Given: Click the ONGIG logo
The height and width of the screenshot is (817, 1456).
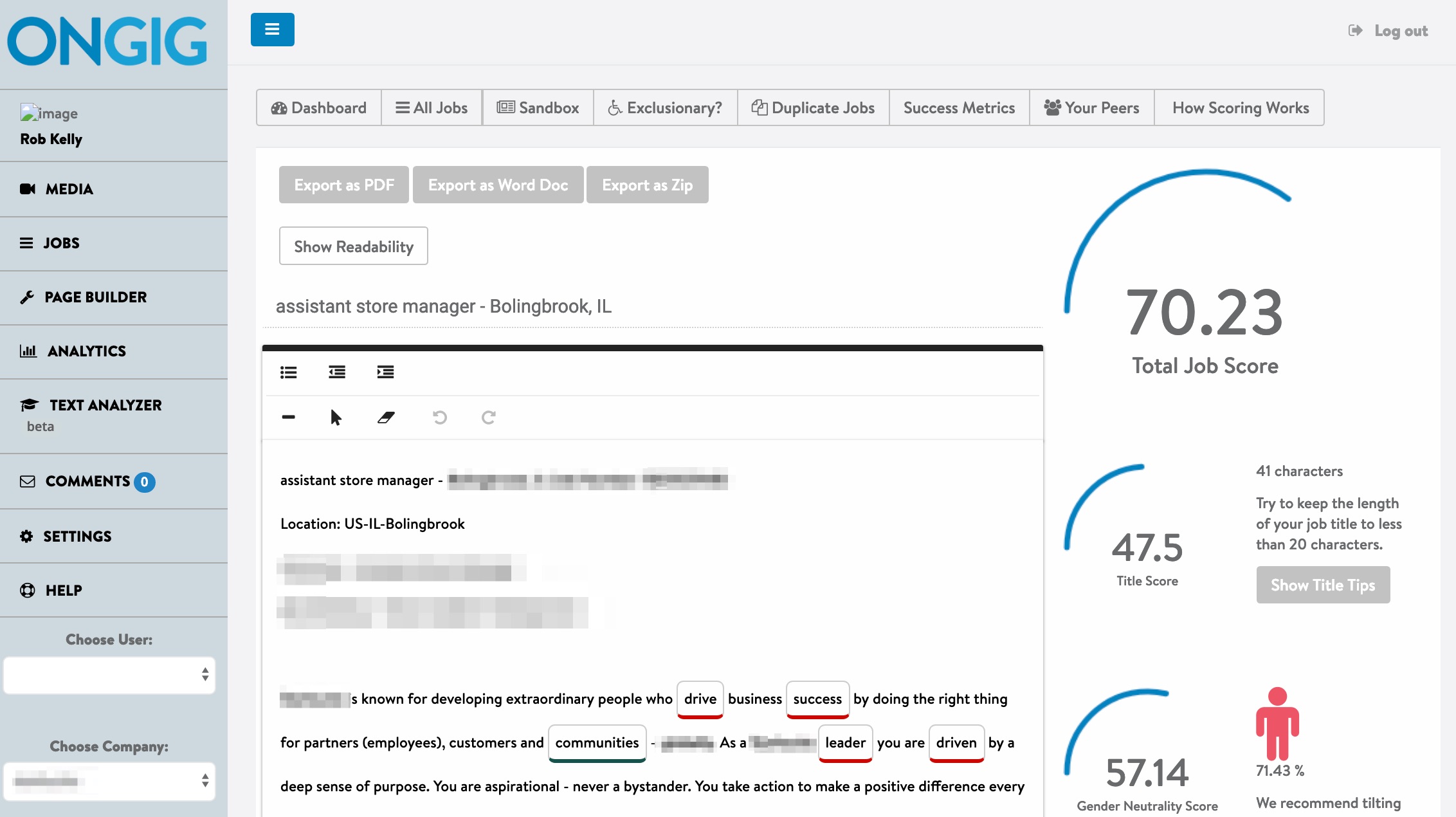Looking at the screenshot, I should pos(107,41).
